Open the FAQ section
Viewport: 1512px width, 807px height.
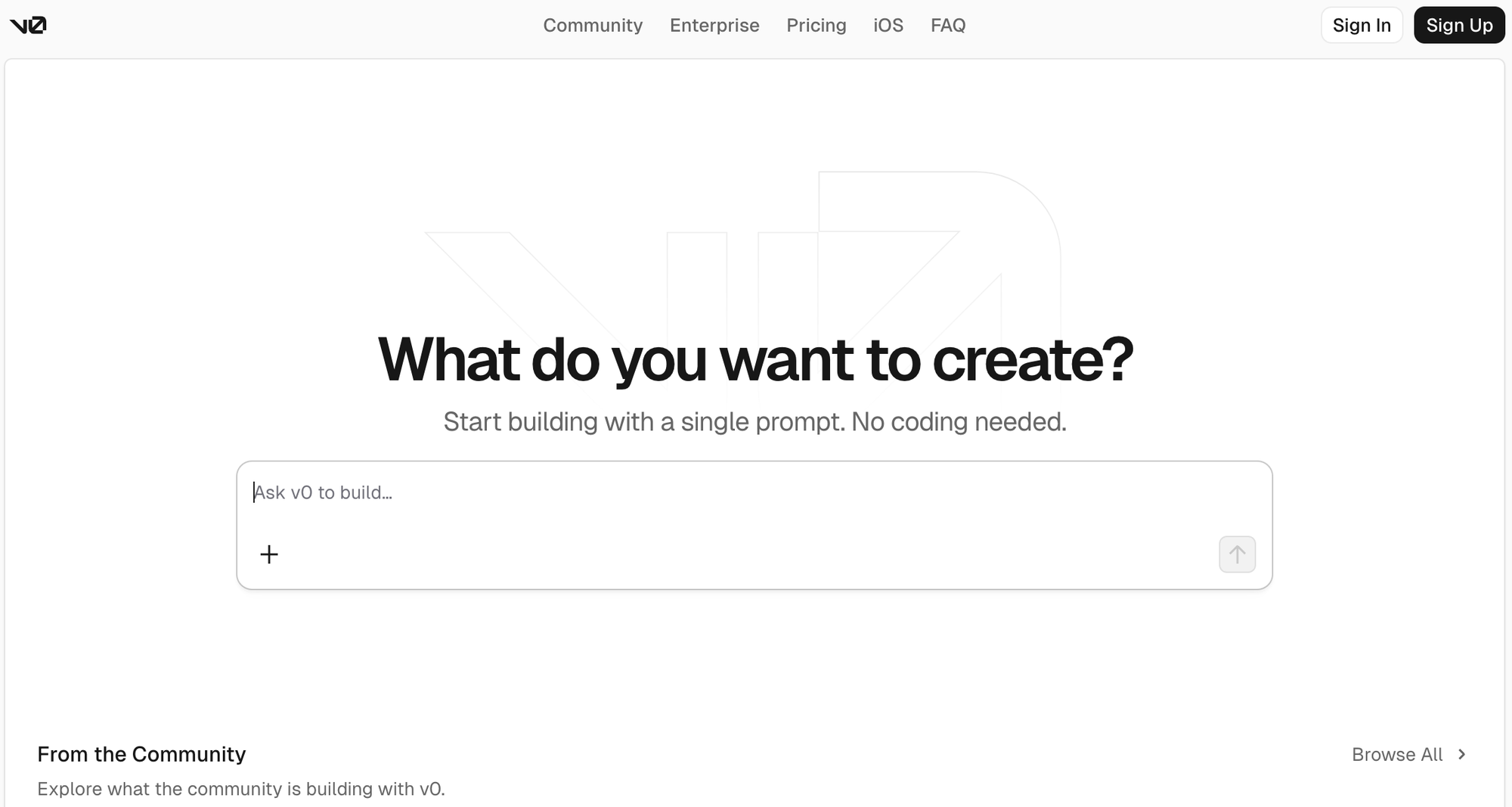[948, 25]
